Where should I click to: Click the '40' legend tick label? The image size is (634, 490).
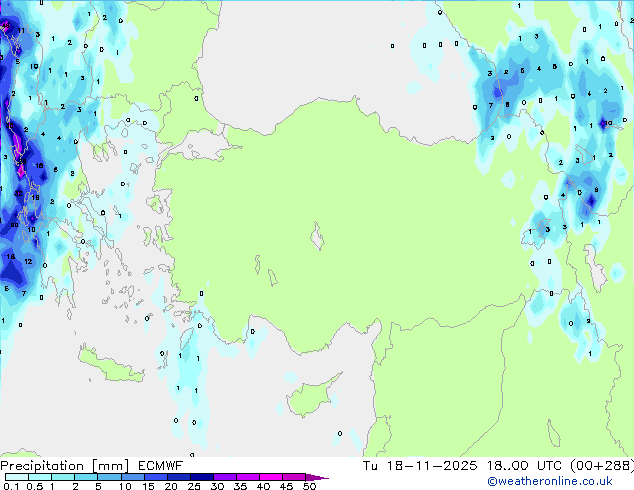pyautogui.click(x=263, y=486)
